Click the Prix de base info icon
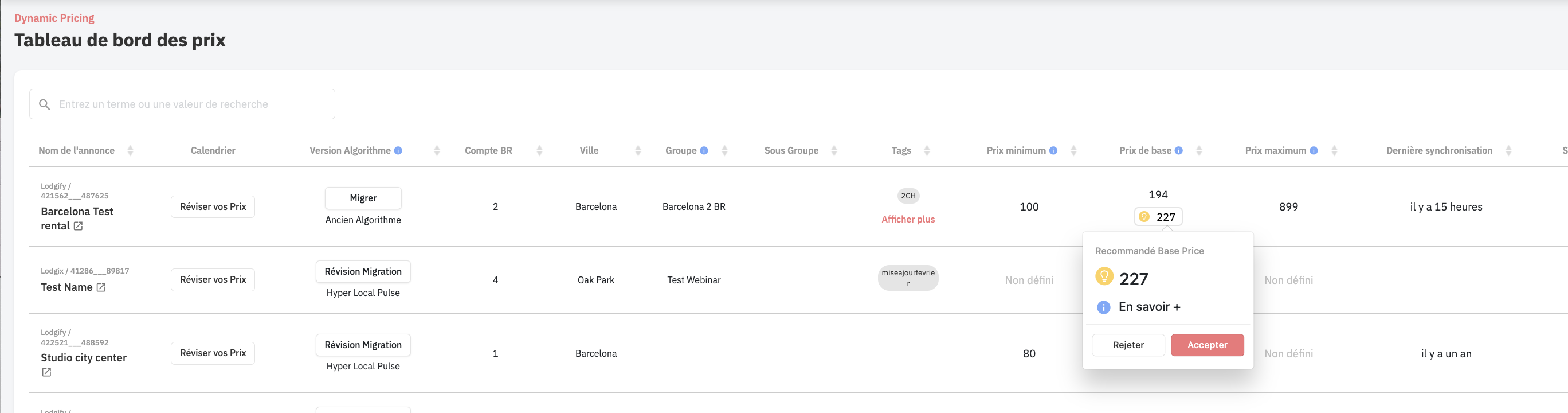Viewport: 1568px width, 413px height. pos(1178,150)
